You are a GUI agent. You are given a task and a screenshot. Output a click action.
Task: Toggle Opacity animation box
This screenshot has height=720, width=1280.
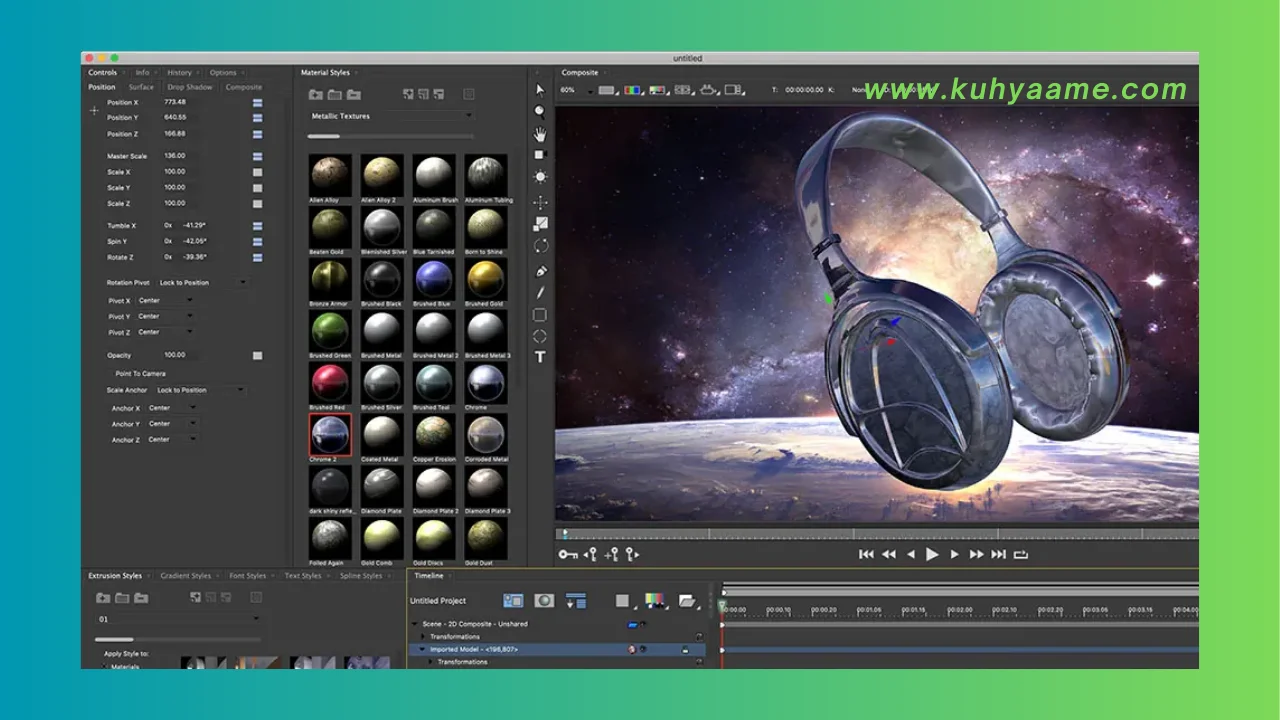[x=257, y=355]
